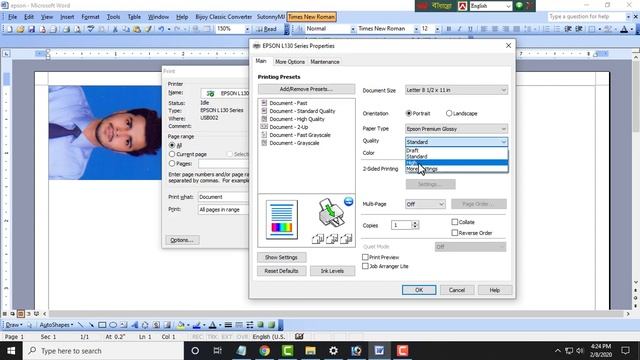Click the Read layout button
Viewport: 640px width, 360px height.
[267, 29]
